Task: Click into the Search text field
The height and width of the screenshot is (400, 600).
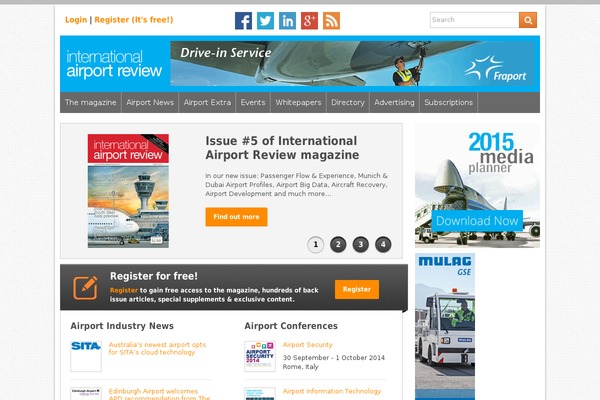Action: tap(474, 20)
